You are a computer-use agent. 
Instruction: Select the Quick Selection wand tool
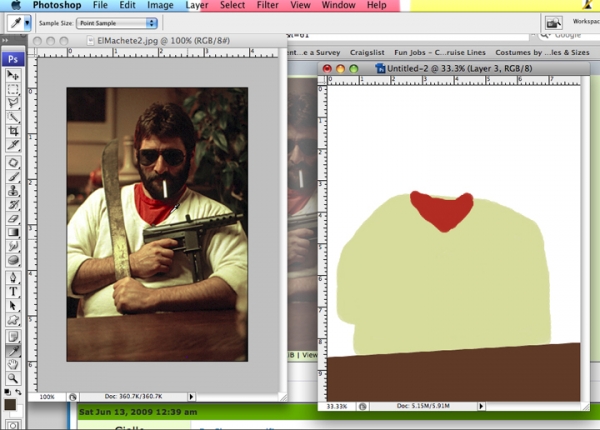[13, 117]
